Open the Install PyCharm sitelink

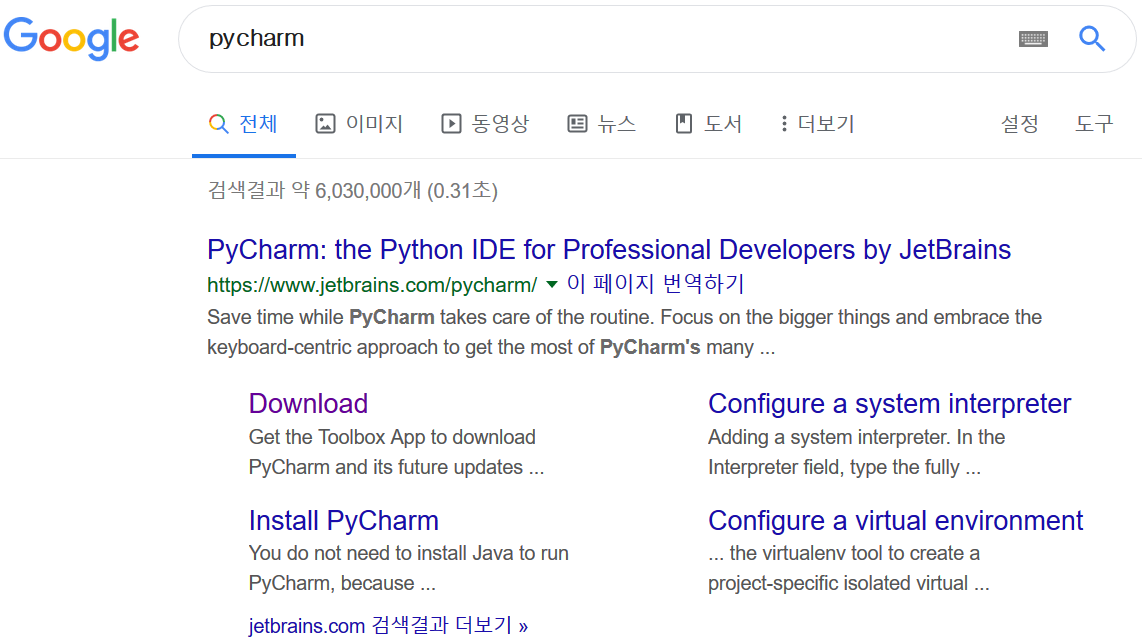click(x=344, y=521)
